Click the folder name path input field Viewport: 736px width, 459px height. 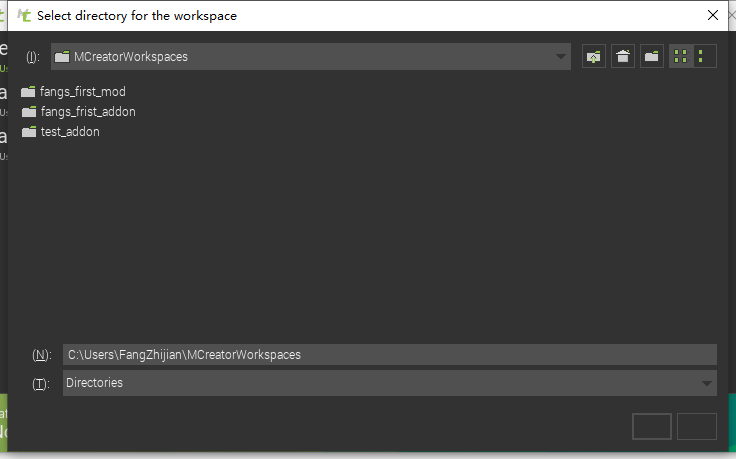pos(390,355)
